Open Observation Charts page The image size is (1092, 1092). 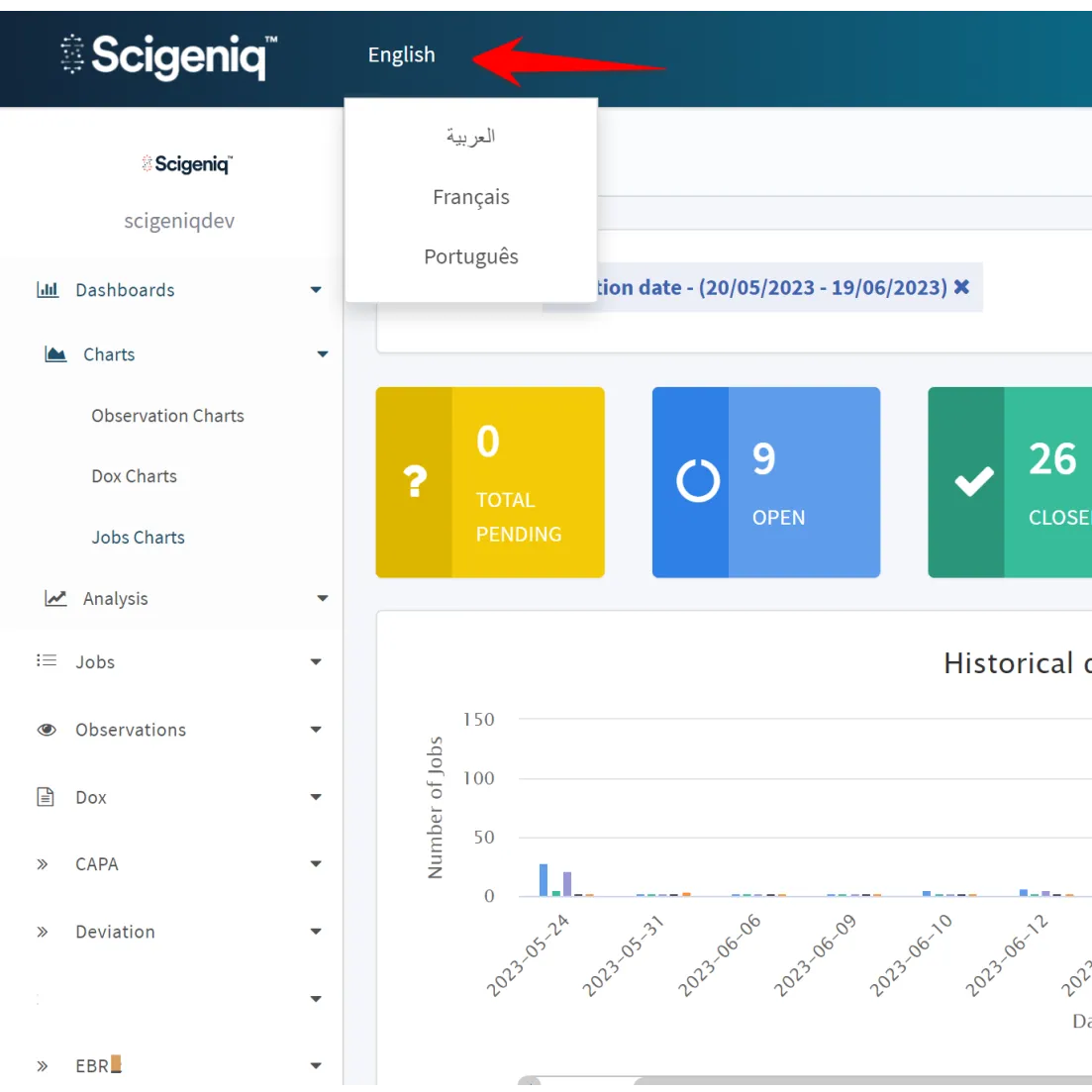click(167, 416)
